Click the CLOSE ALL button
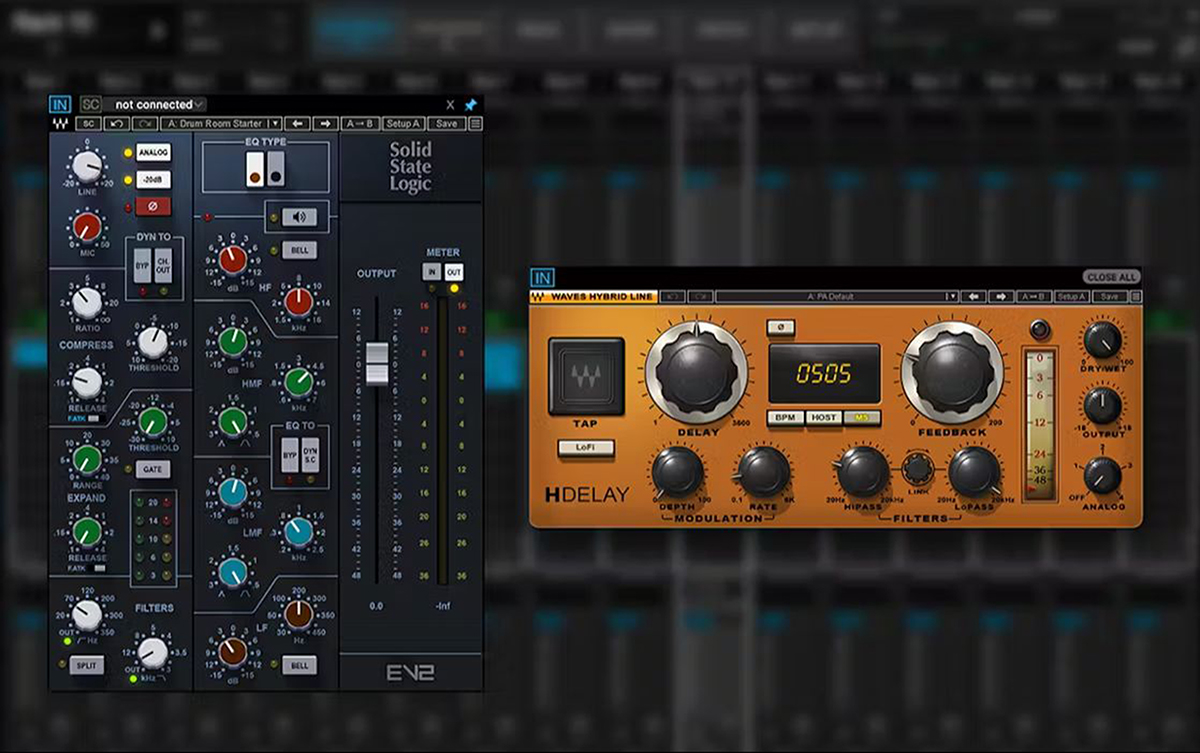The image size is (1200, 753). [1111, 277]
